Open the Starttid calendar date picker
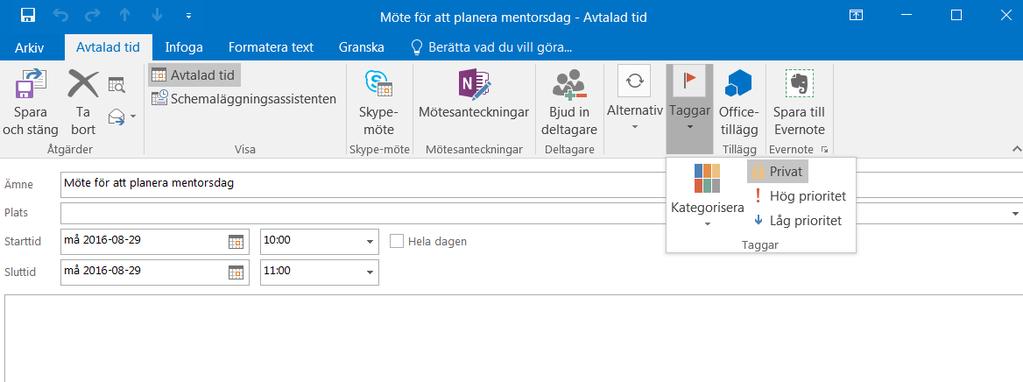1023x382 pixels. 236,241
